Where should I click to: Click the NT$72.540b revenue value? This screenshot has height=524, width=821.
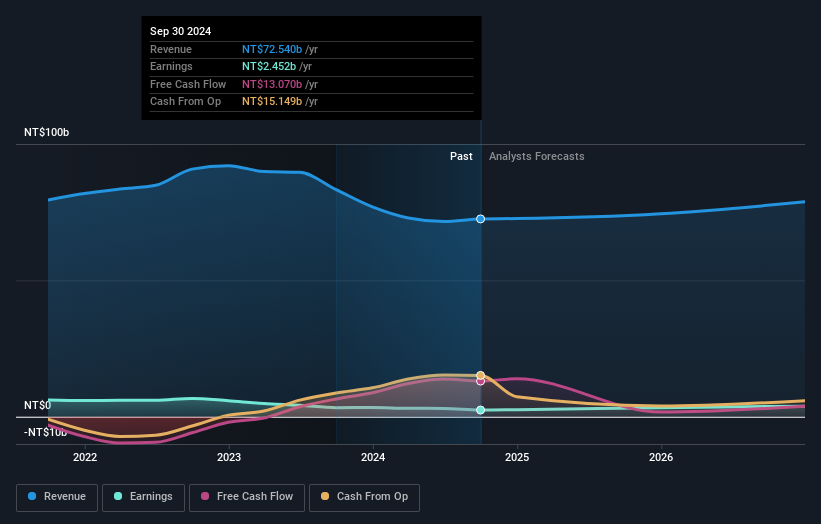pyautogui.click(x=272, y=49)
